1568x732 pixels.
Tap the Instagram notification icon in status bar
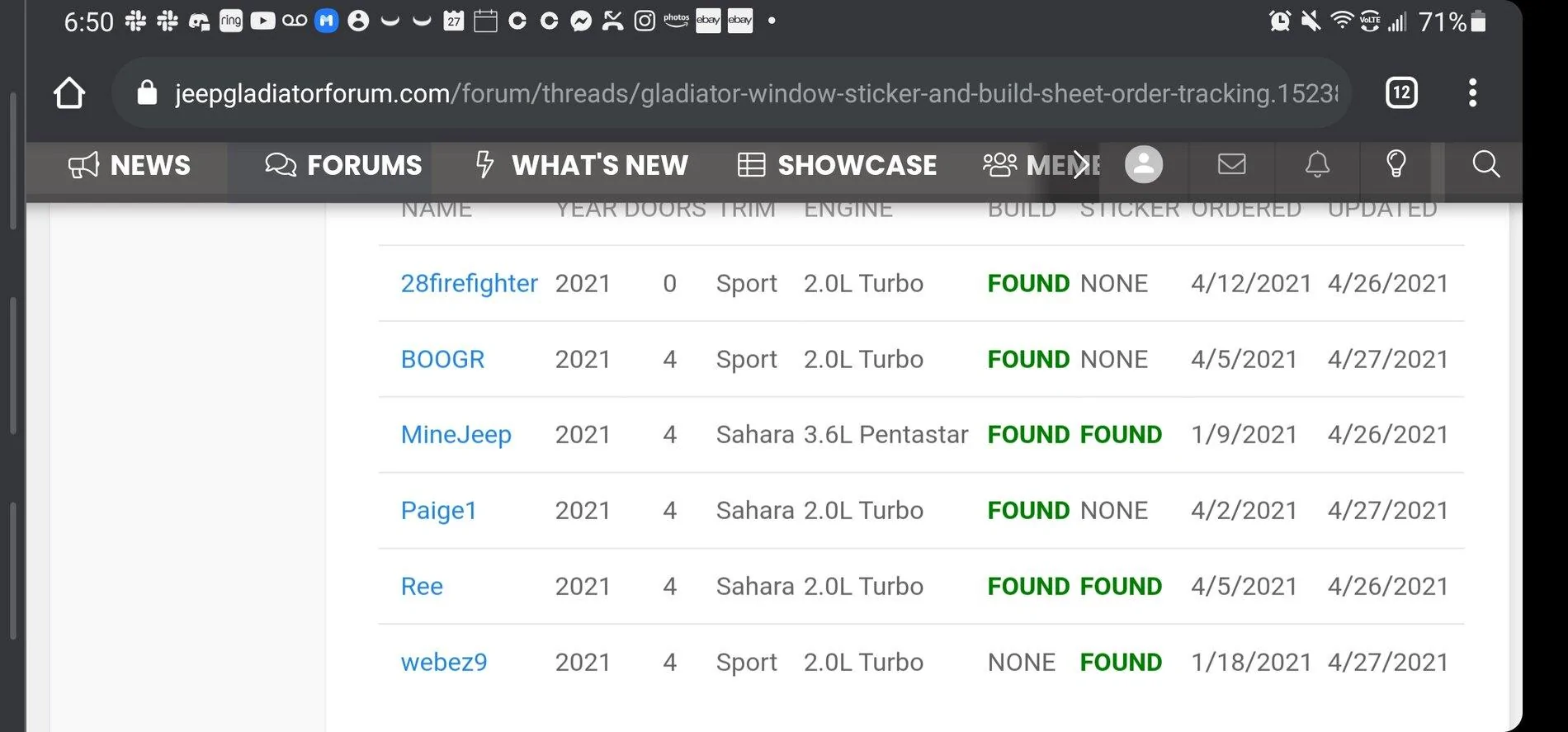pos(645,21)
